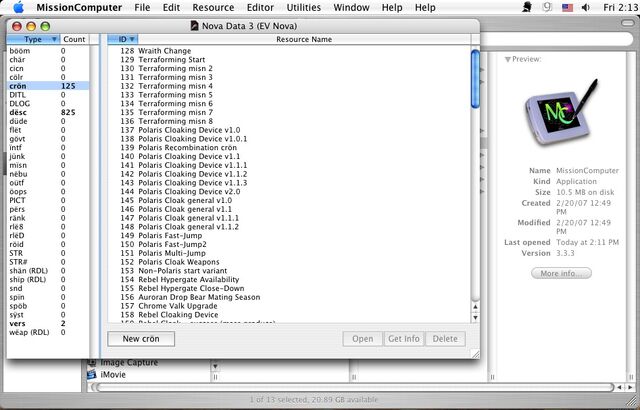This screenshot has width=640, height=410.
Task: Open the MissionComputer app menu
Action: pos(79,7)
